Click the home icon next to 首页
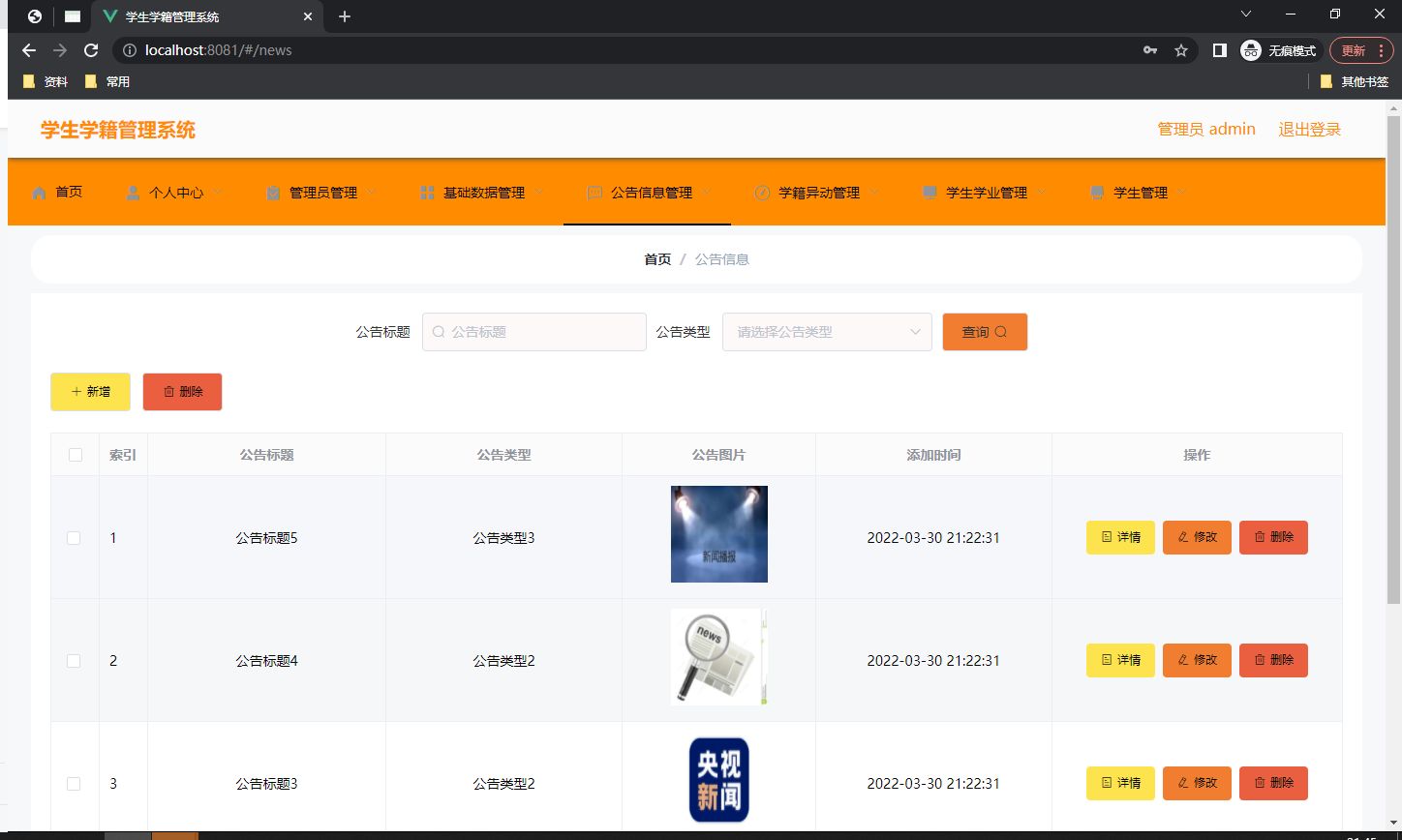 tap(39, 193)
